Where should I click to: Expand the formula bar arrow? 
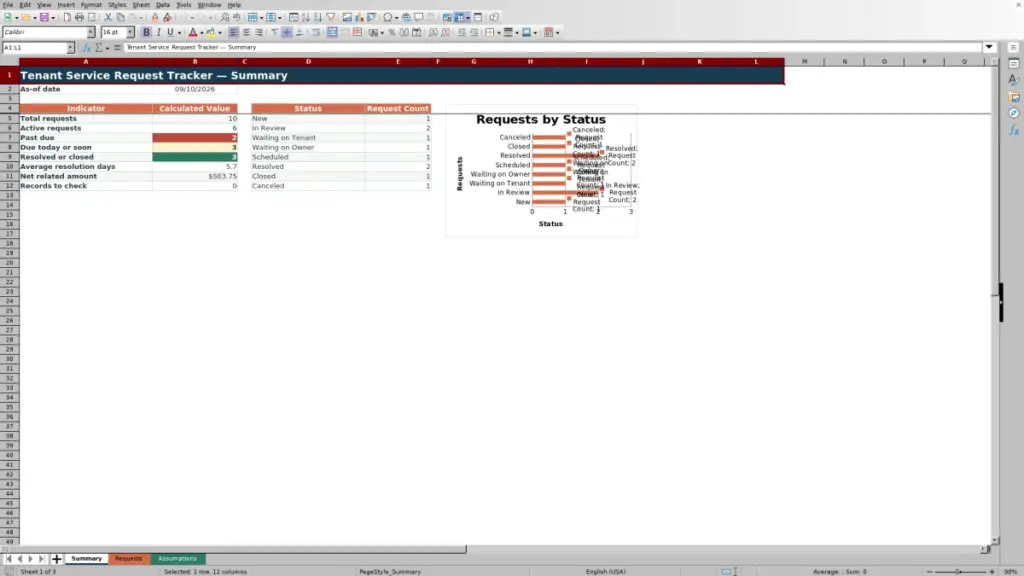click(989, 47)
